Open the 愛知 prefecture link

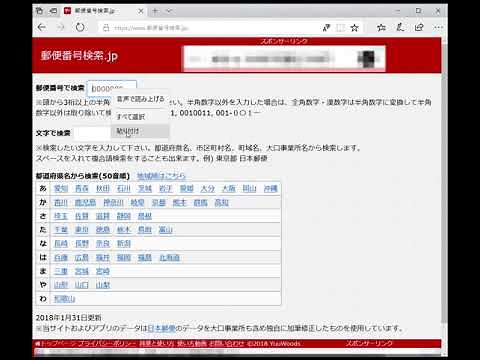point(61,189)
